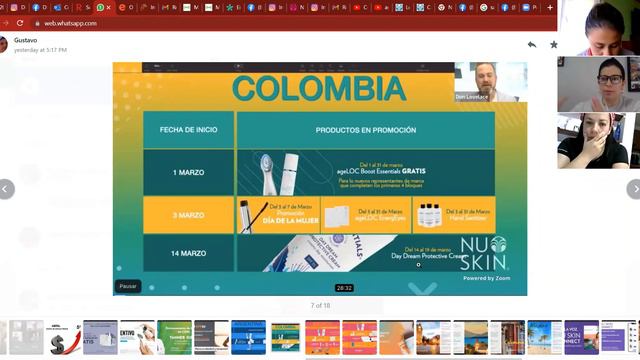Select the blue slide thumbnail

coord(248,337)
